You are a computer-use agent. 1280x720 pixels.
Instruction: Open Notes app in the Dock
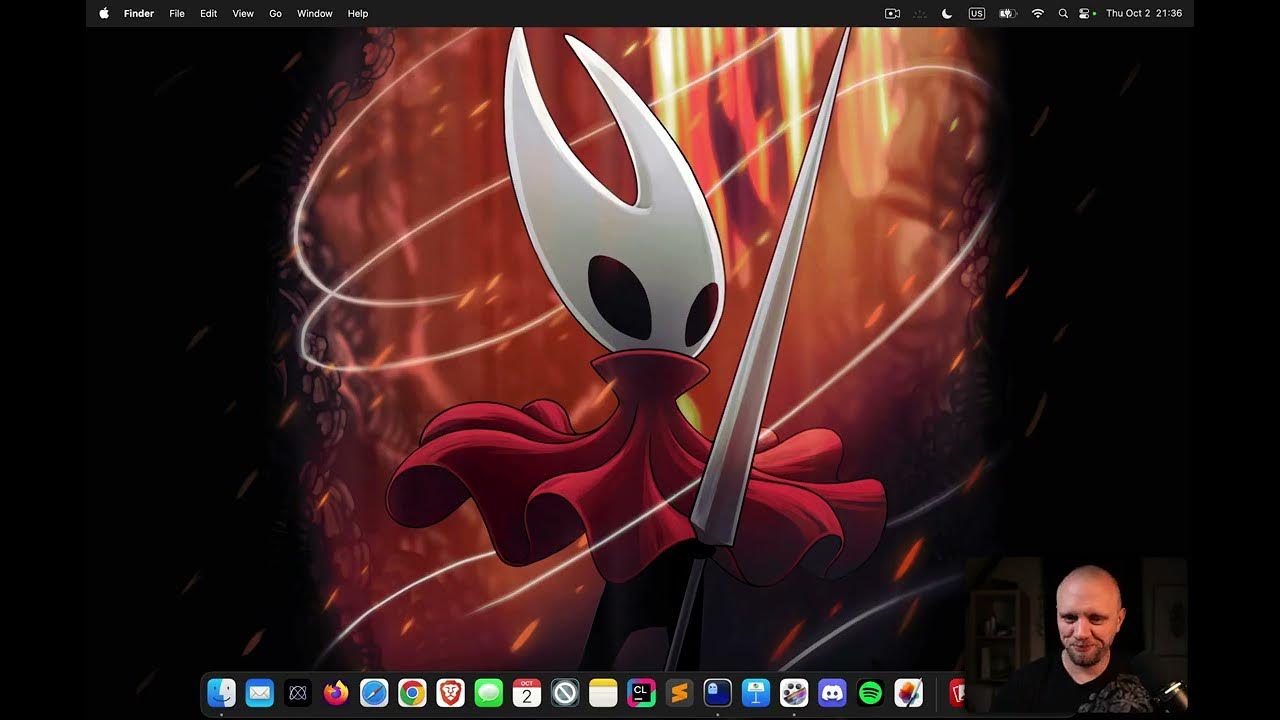coord(603,692)
